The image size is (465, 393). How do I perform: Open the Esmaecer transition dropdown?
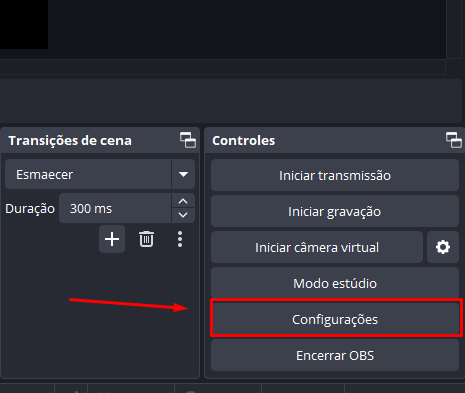(183, 174)
